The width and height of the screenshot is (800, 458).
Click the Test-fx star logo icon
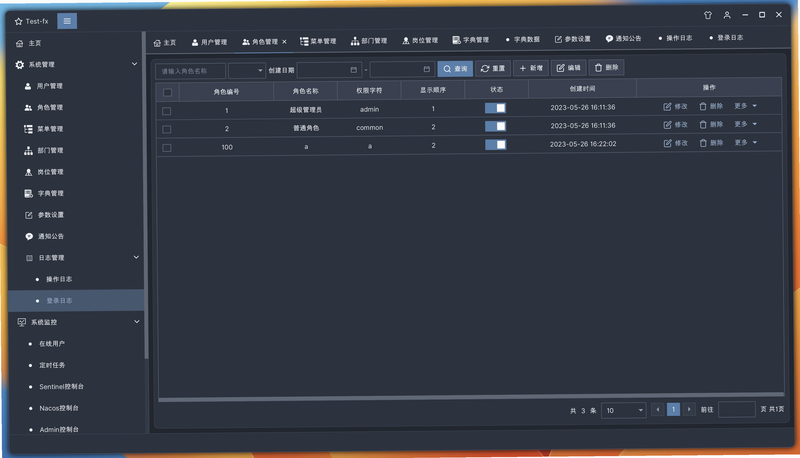coord(19,21)
